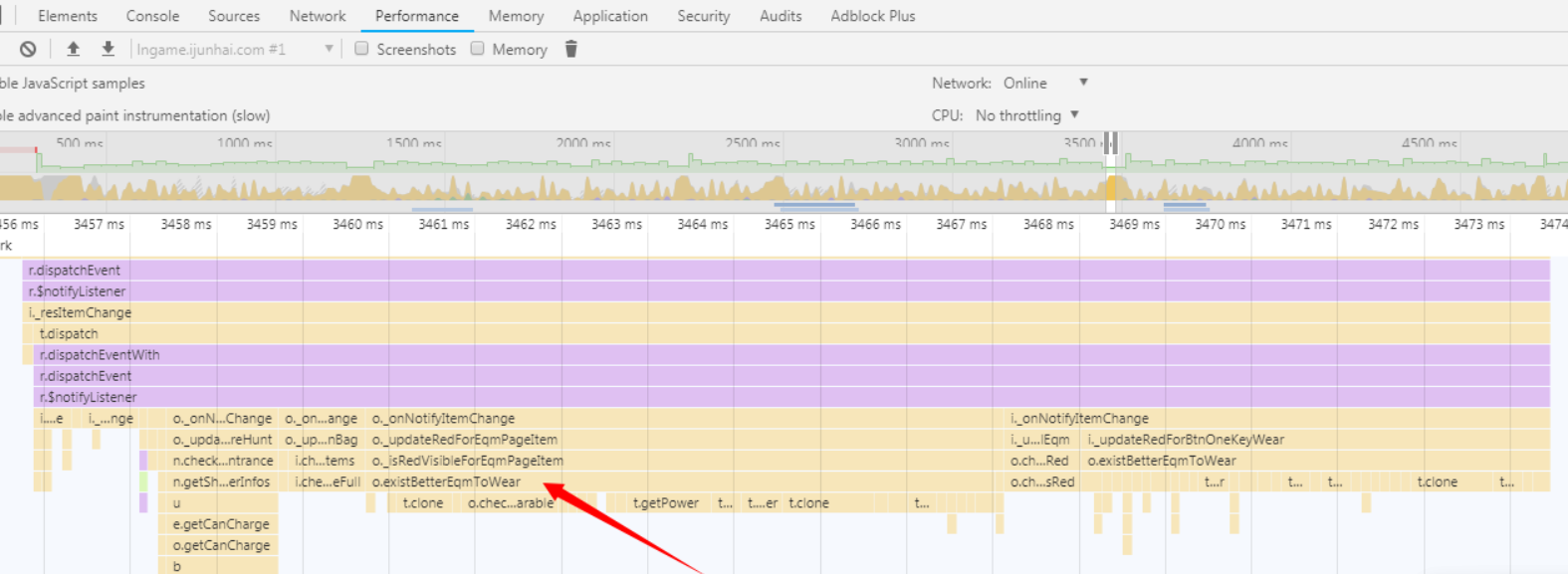
Task: Select o.existBetterEqmToWear under i._updateRedForBtnOneKeyWear
Action: tap(1316, 461)
